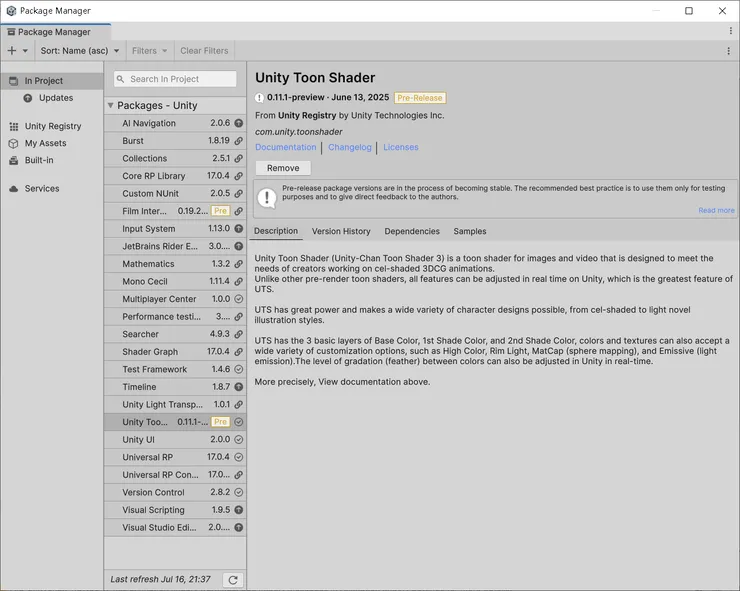Open the Filters dropdown

click(x=150, y=51)
